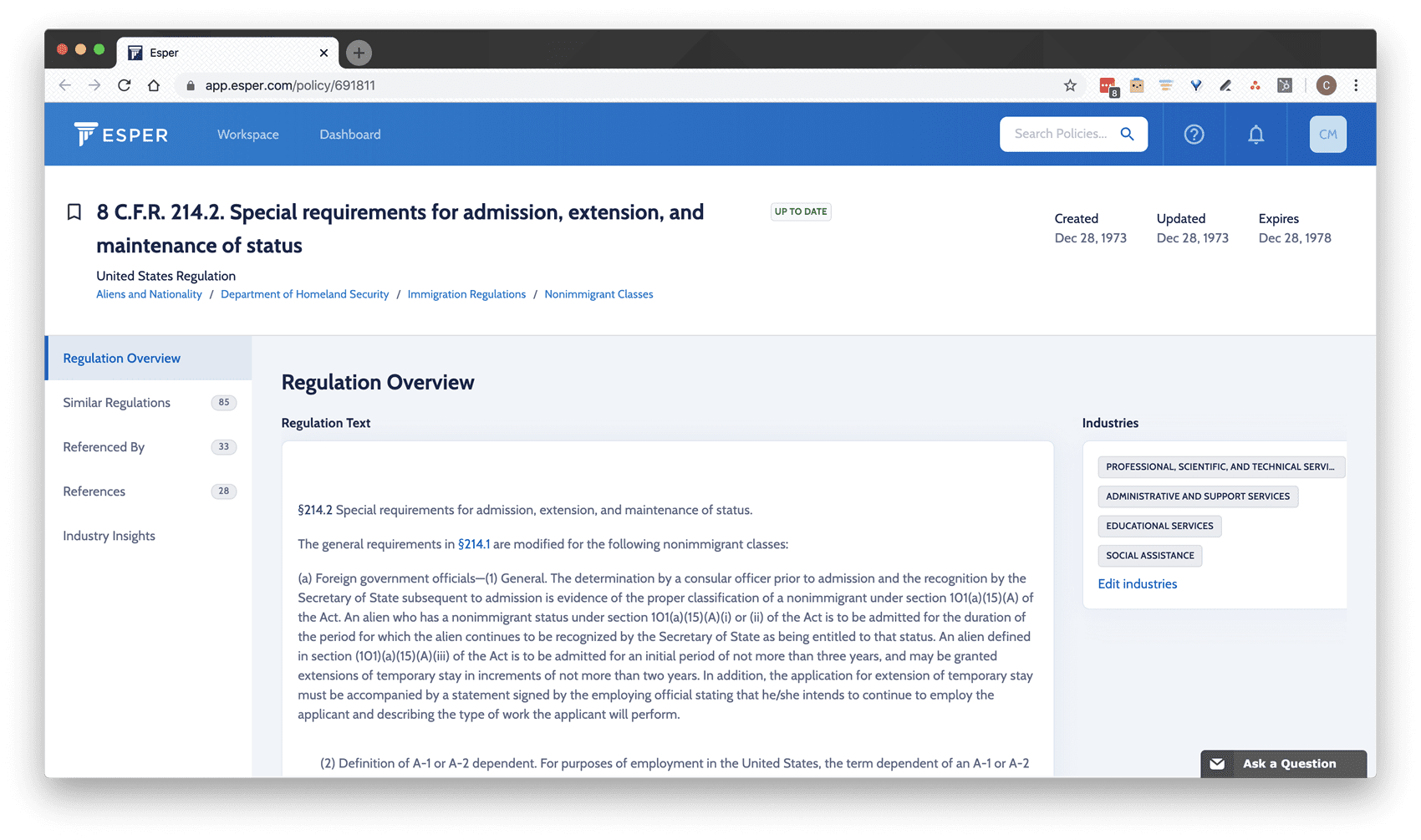Open References section in sidebar
Viewport: 1421px width, 840px height.
(x=149, y=491)
